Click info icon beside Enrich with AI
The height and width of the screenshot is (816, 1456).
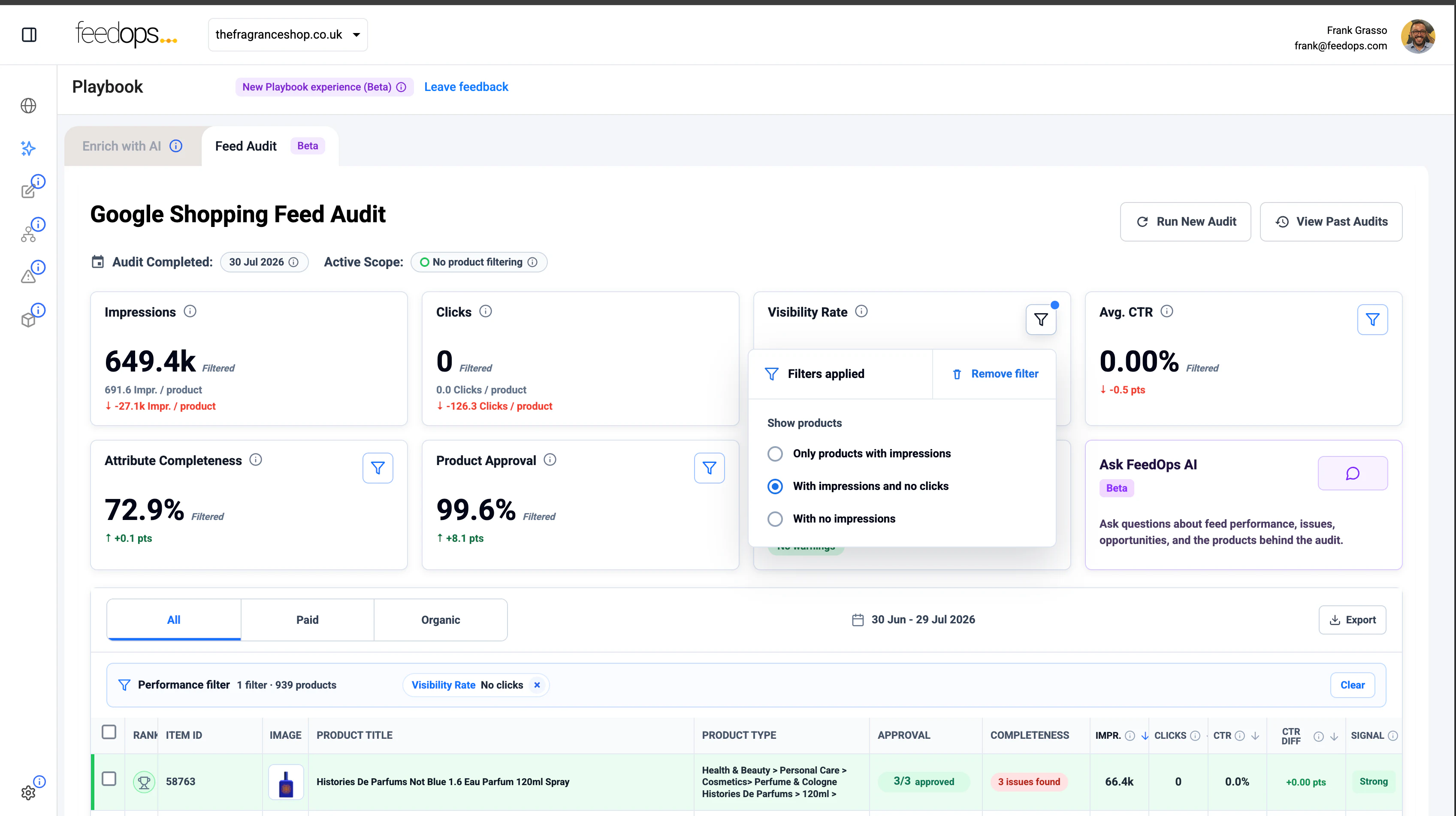tap(176, 146)
